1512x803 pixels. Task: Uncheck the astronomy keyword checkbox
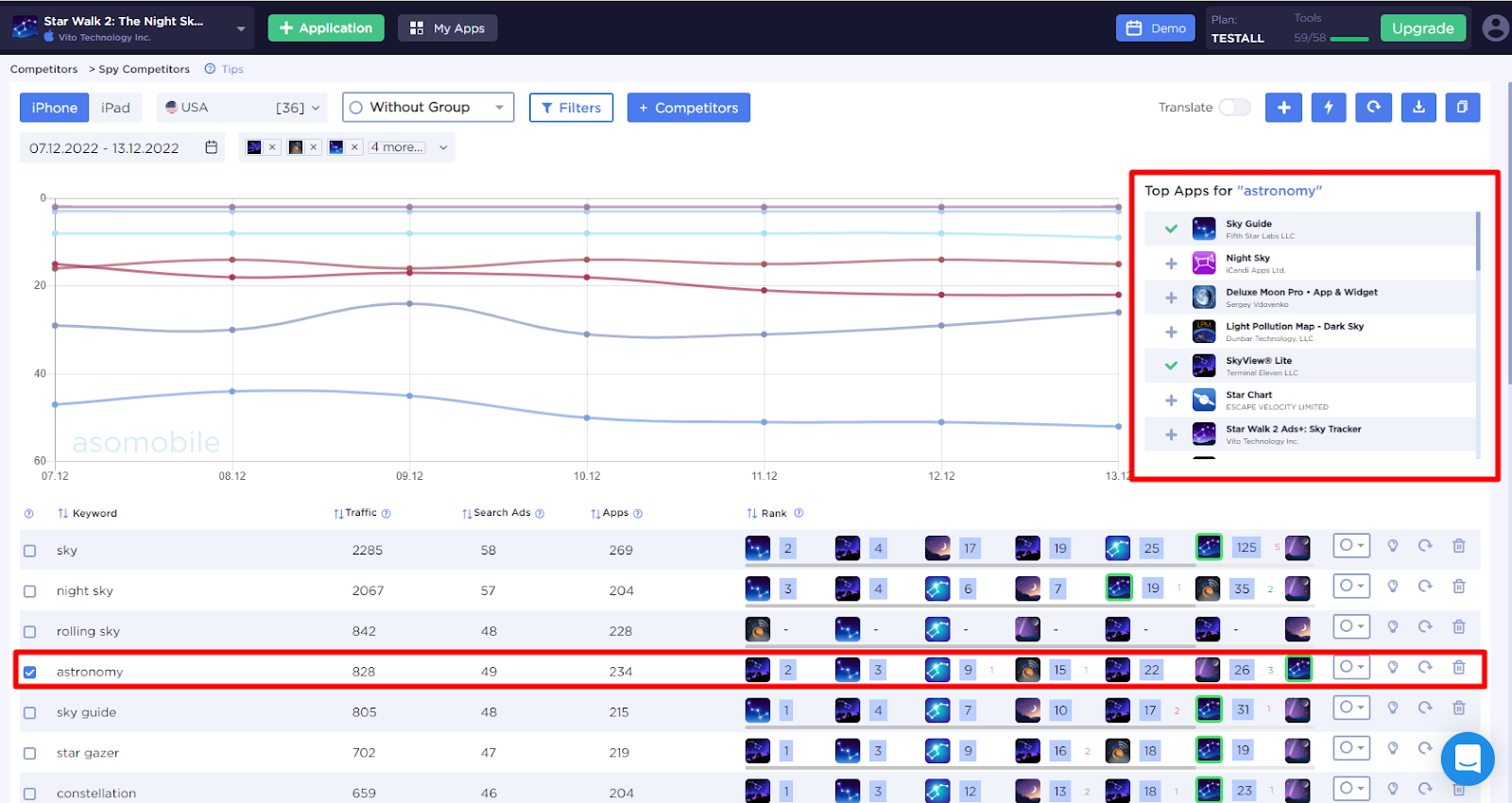pyautogui.click(x=30, y=673)
